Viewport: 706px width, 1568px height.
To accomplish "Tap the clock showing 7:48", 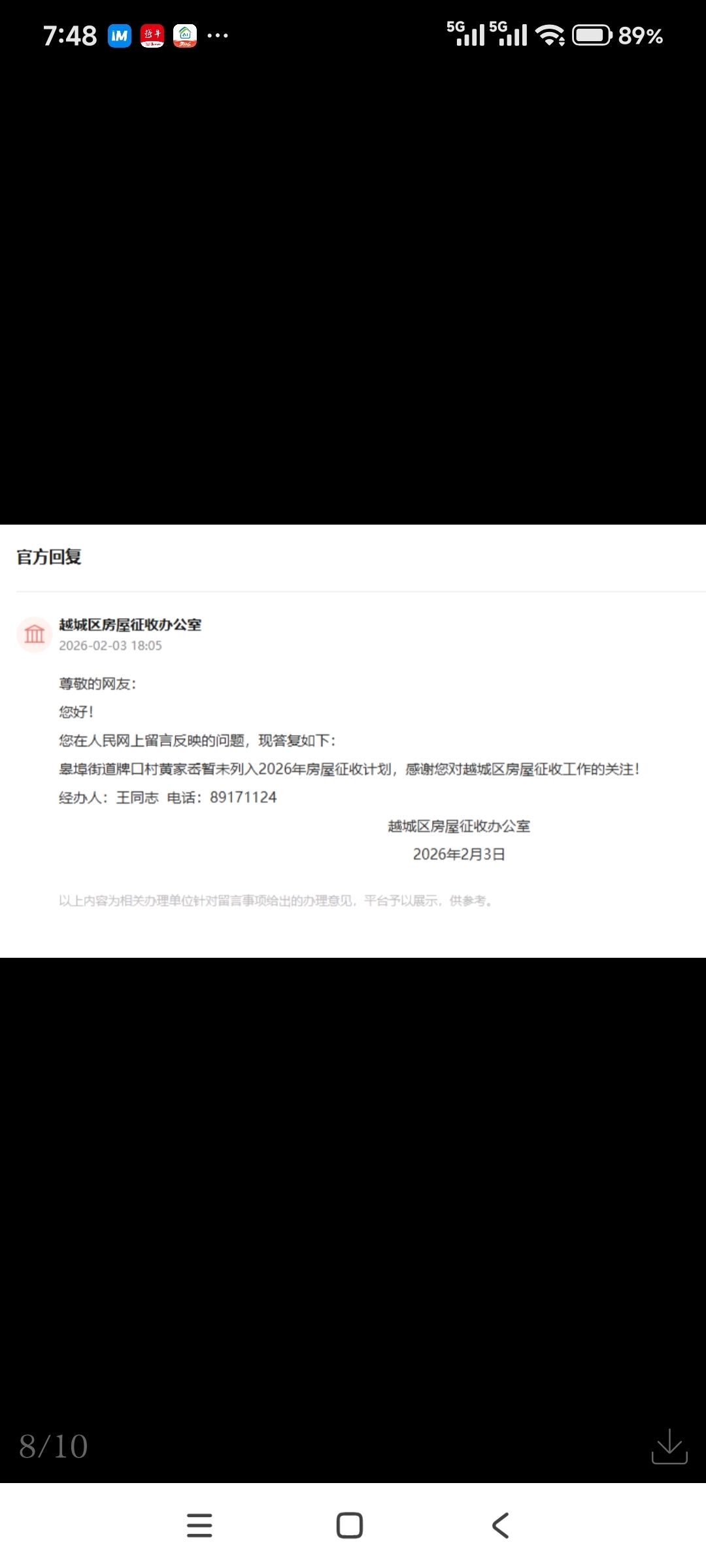I will (x=70, y=36).
